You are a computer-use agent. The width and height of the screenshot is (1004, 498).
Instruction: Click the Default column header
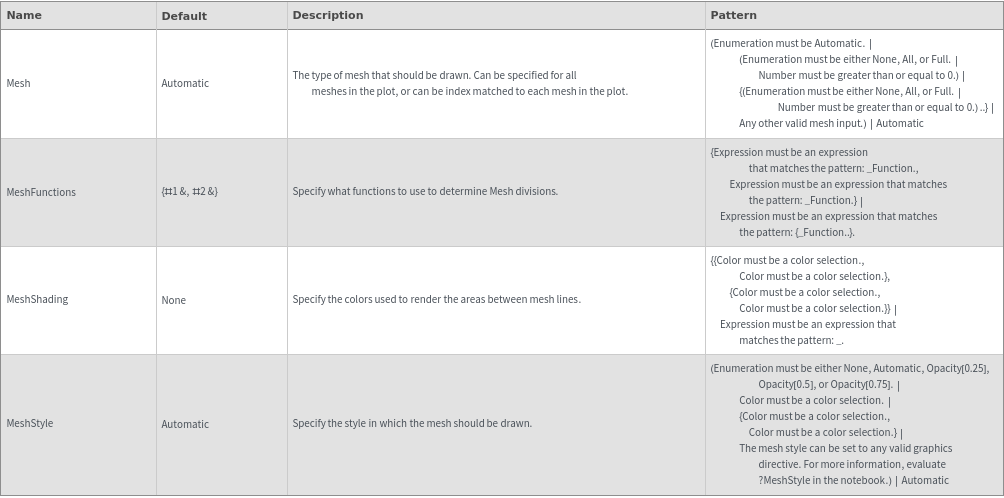pyautogui.click(x=184, y=16)
